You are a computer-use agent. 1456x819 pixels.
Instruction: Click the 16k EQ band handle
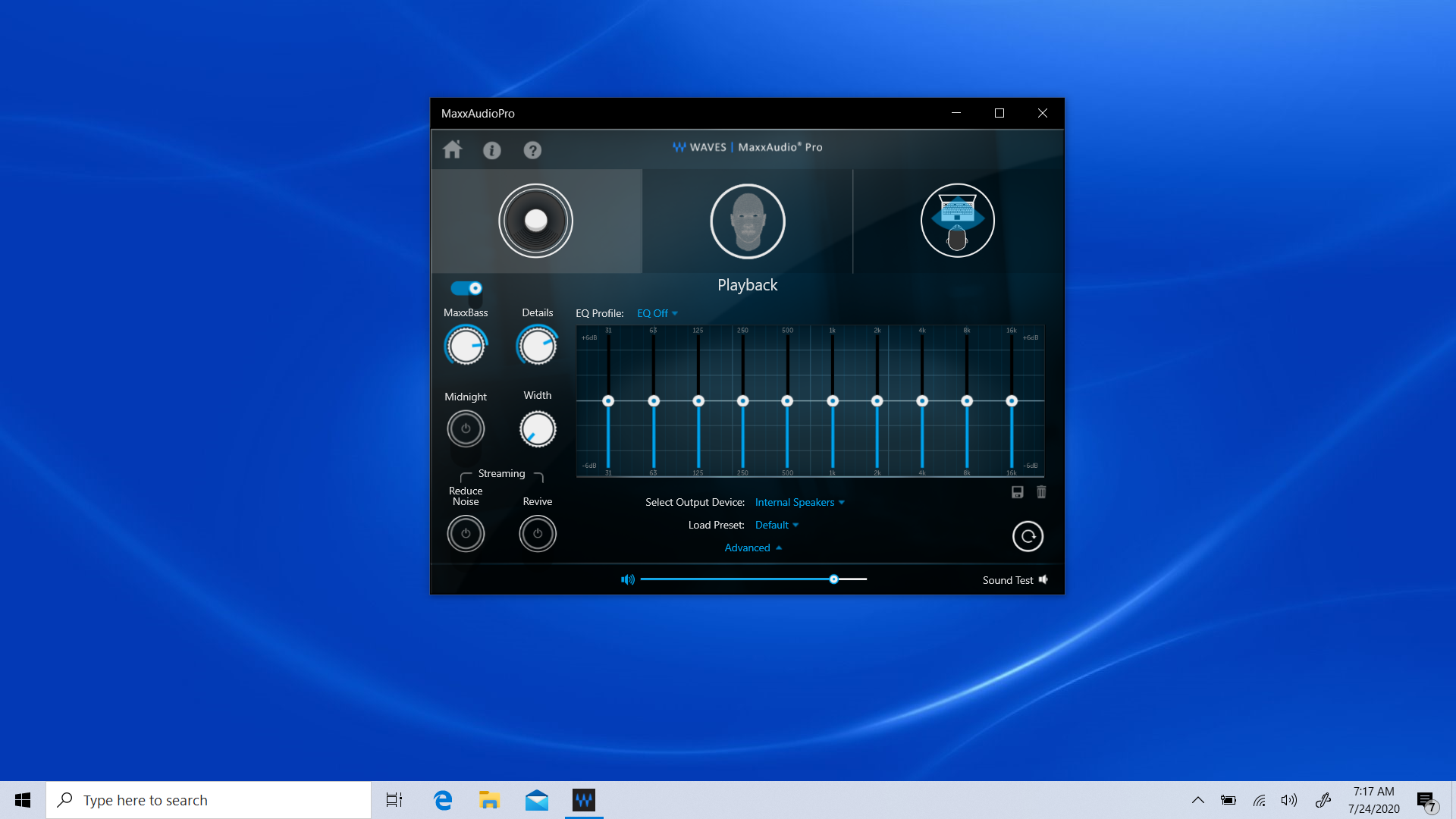pyautogui.click(x=1012, y=400)
